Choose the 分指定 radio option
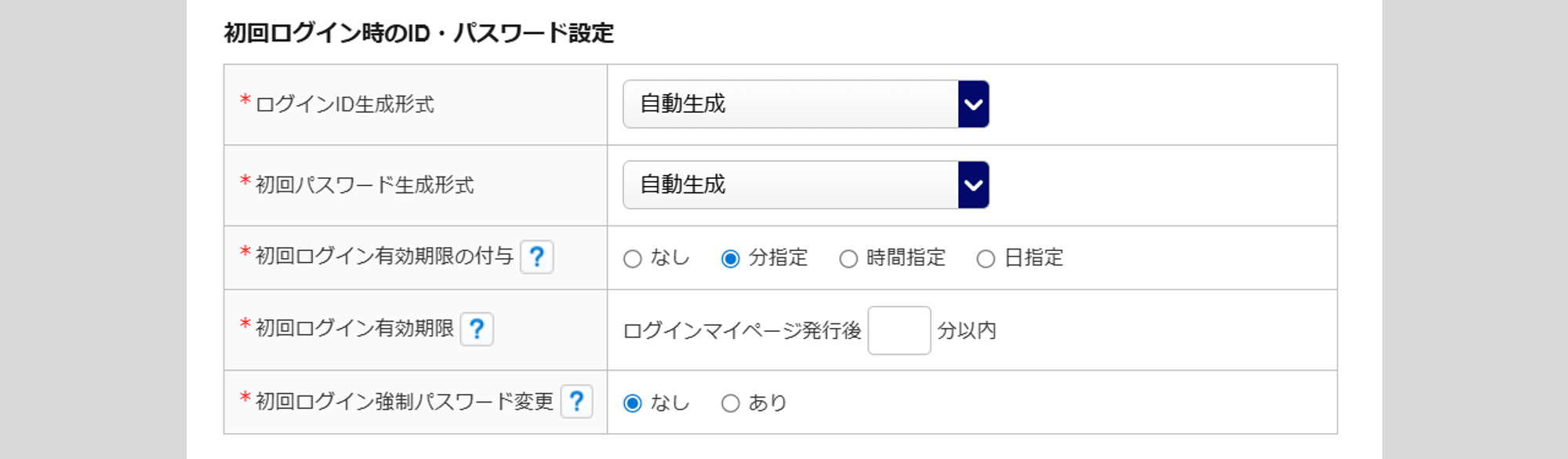This screenshot has width=1568, height=459. coord(731,259)
